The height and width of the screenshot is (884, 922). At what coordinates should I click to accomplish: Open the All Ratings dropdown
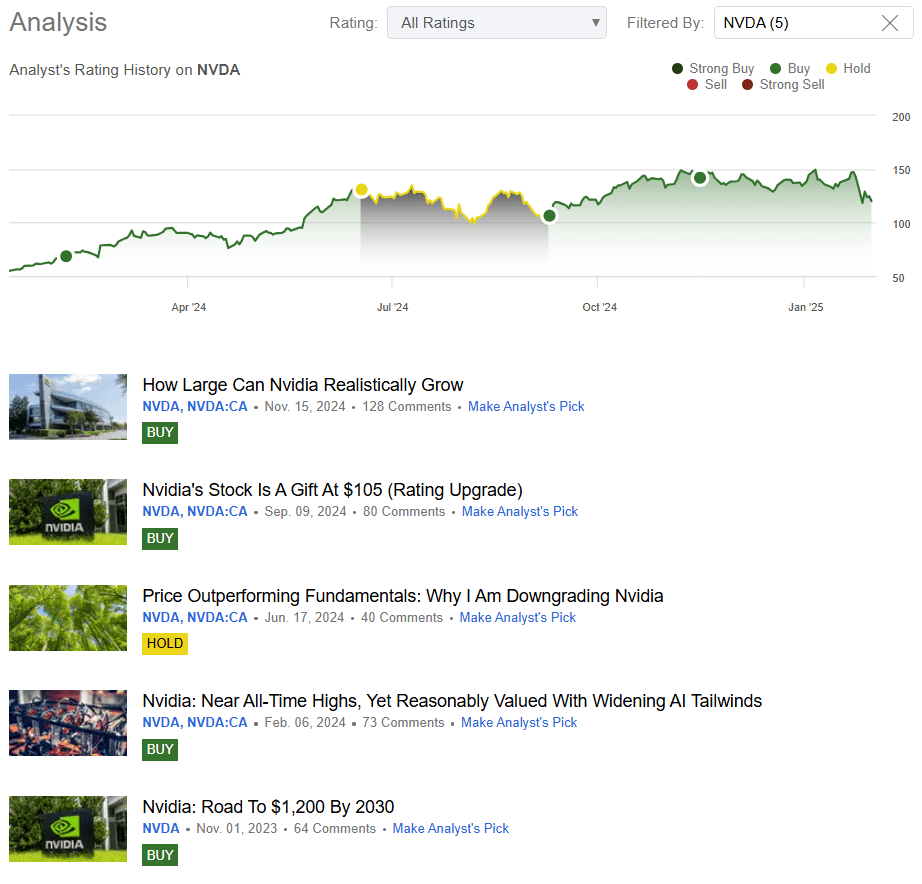[496, 22]
